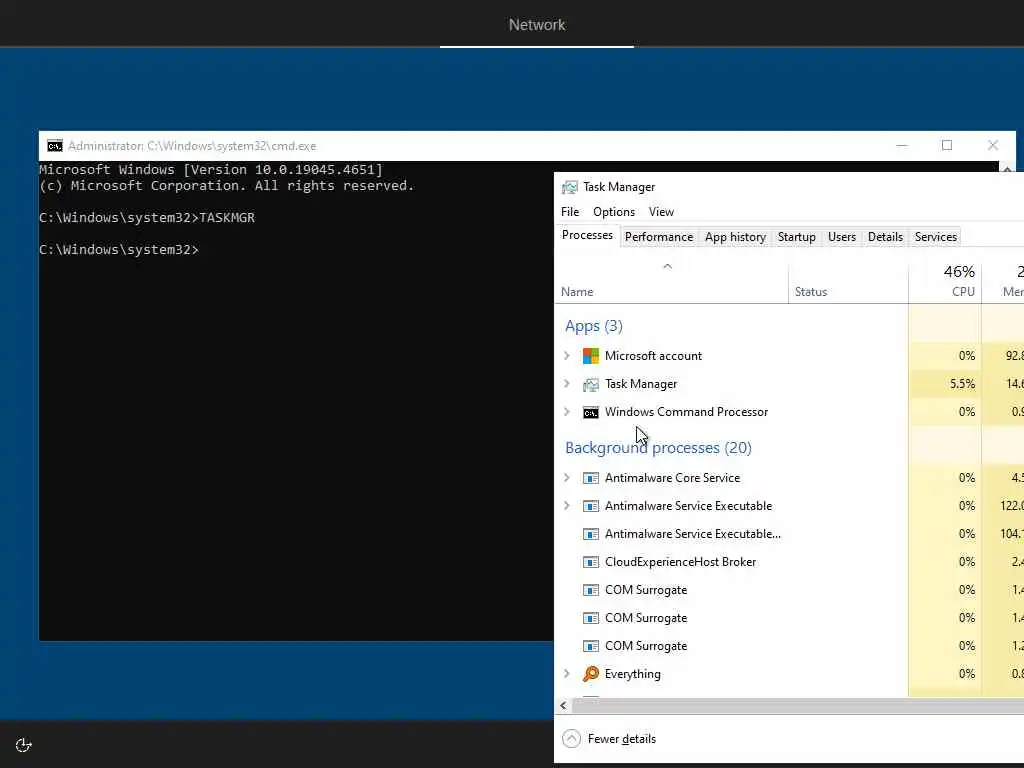Expand the Task Manager process group
This screenshot has height=768, width=1024.
coord(567,384)
